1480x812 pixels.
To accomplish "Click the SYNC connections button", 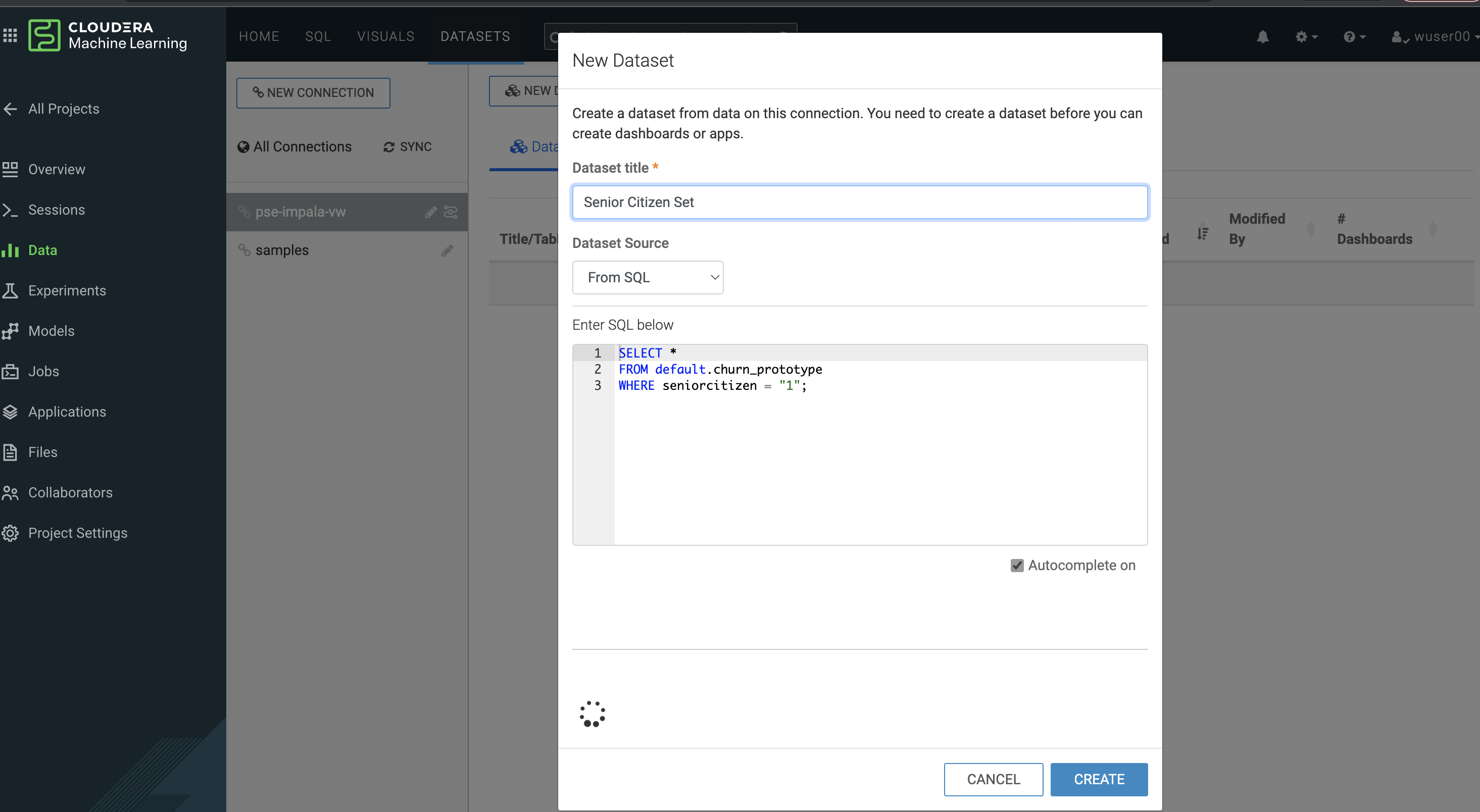I will pos(407,147).
